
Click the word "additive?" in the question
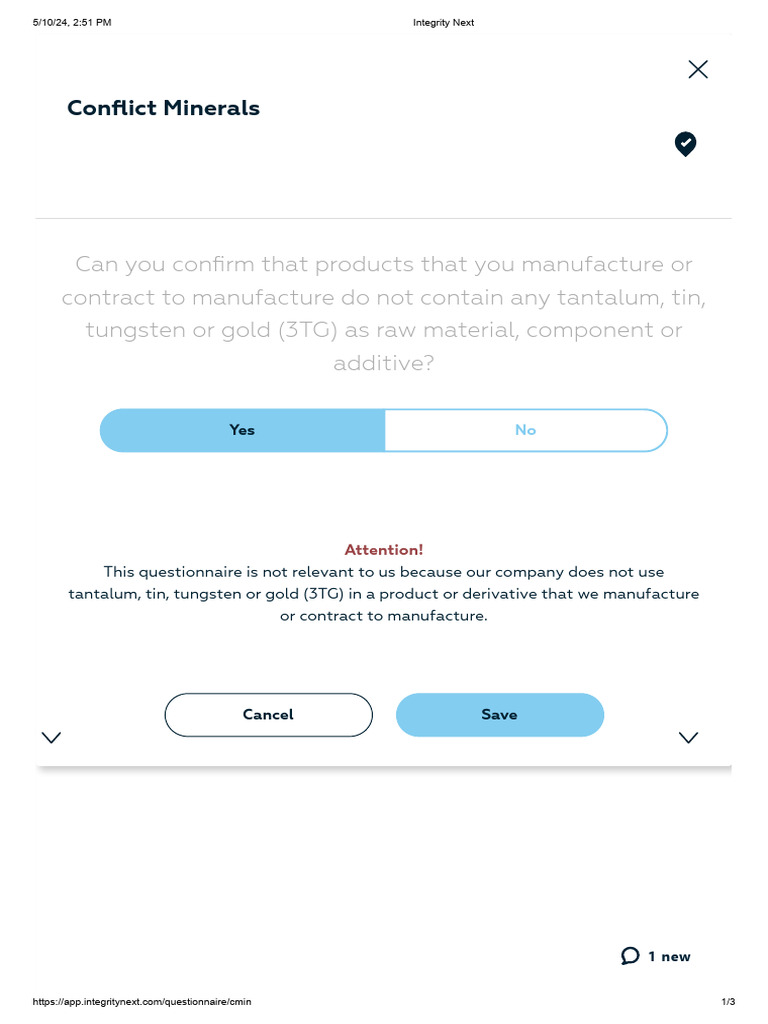[x=383, y=363]
